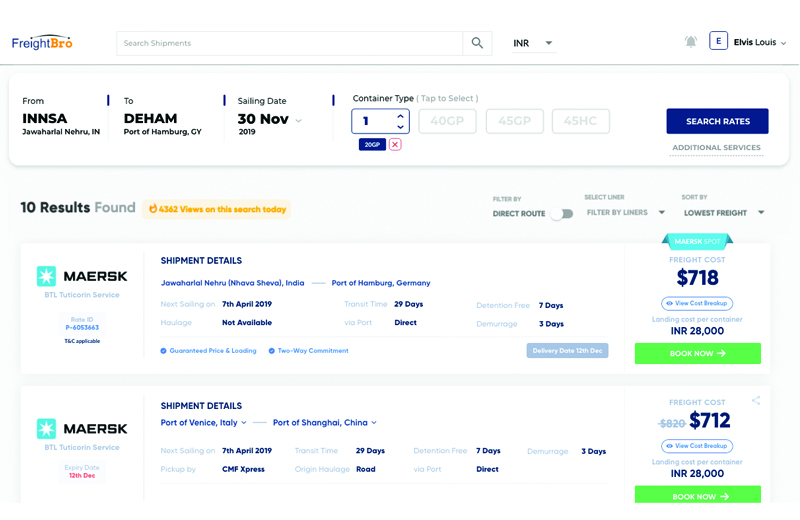Click the share icon on $712 card

756,401
